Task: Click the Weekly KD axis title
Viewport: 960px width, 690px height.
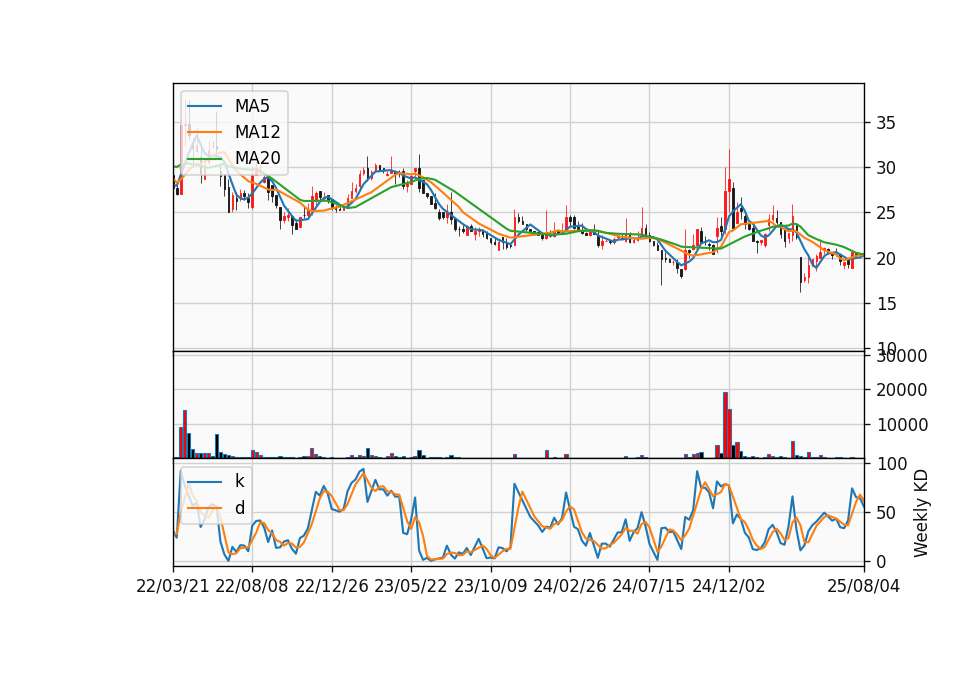Action: (x=921, y=513)
